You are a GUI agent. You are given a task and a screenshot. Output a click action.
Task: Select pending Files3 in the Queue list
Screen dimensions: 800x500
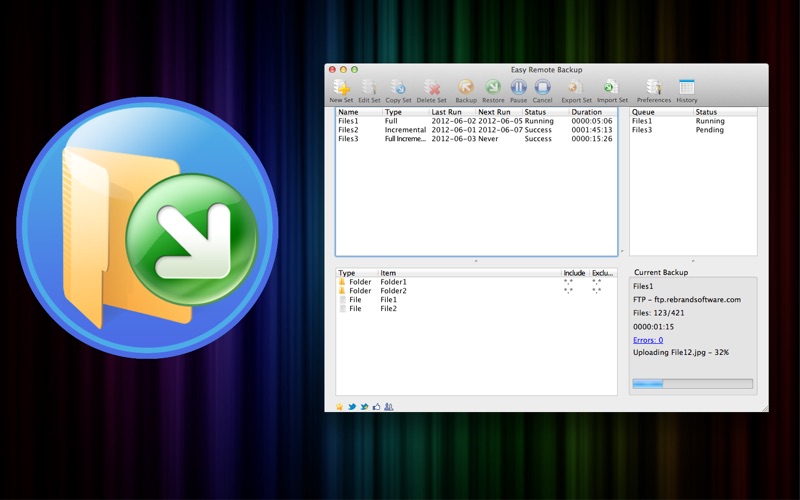(642, 130)
